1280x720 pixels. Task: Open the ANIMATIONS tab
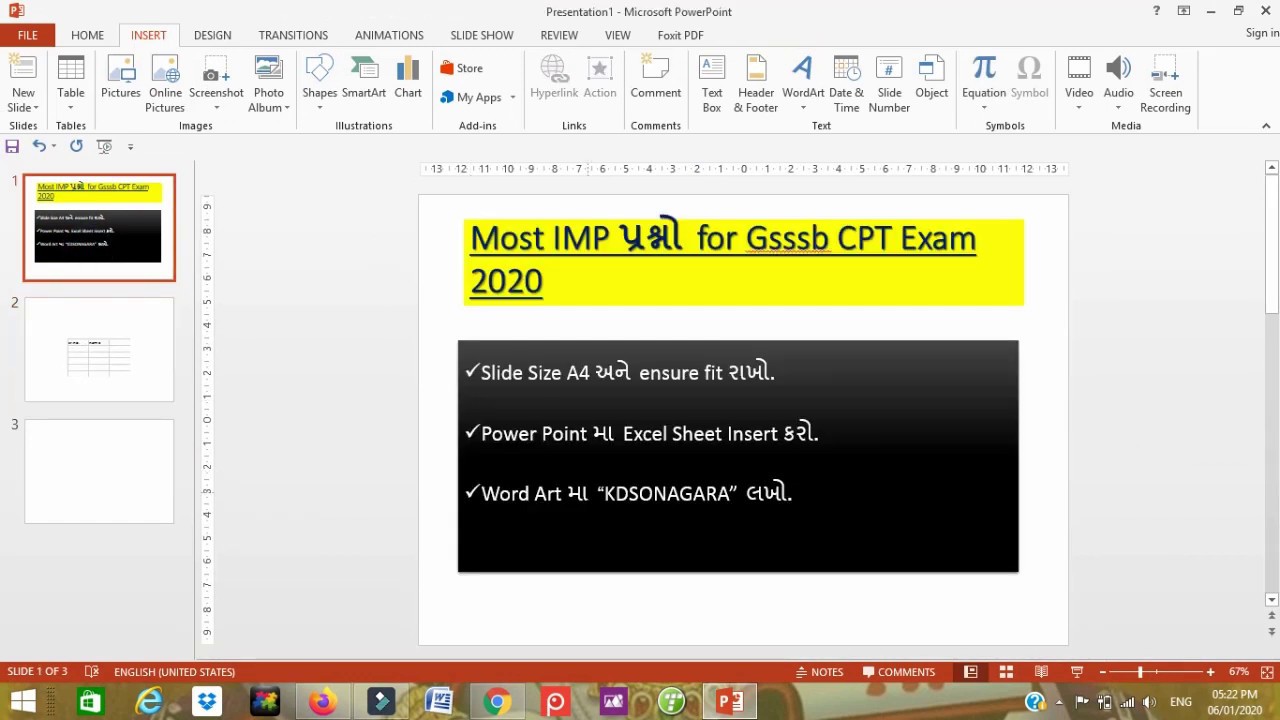(389, 35)
